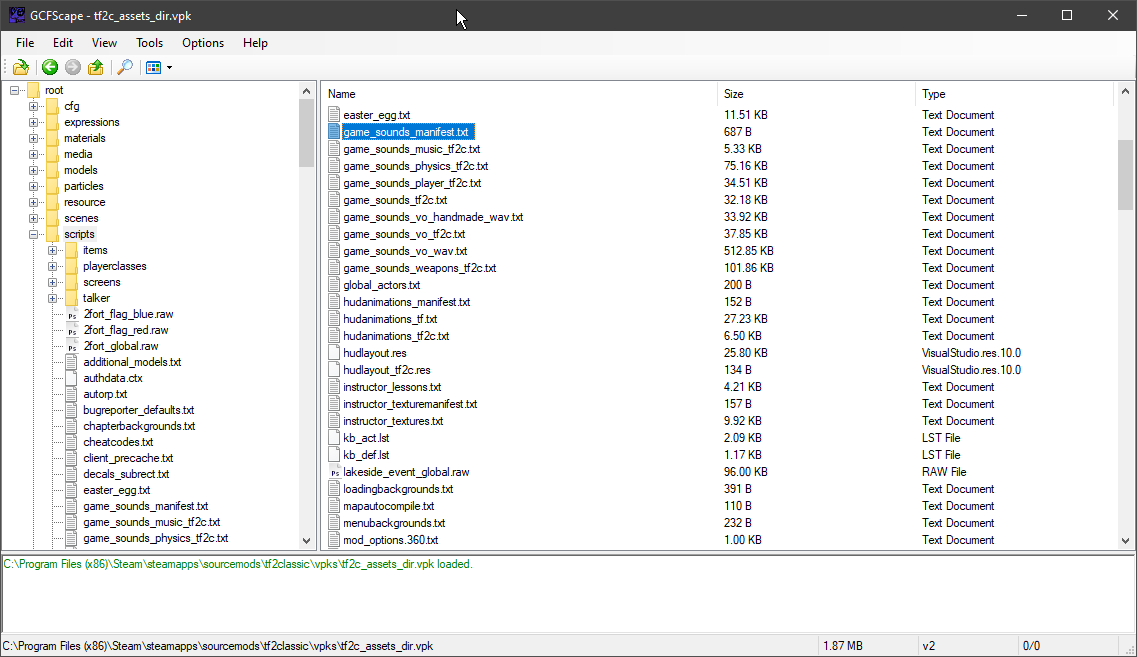Select game_sounds_music_tf2c.txt in file list
1137x657 pixels.
412,149
